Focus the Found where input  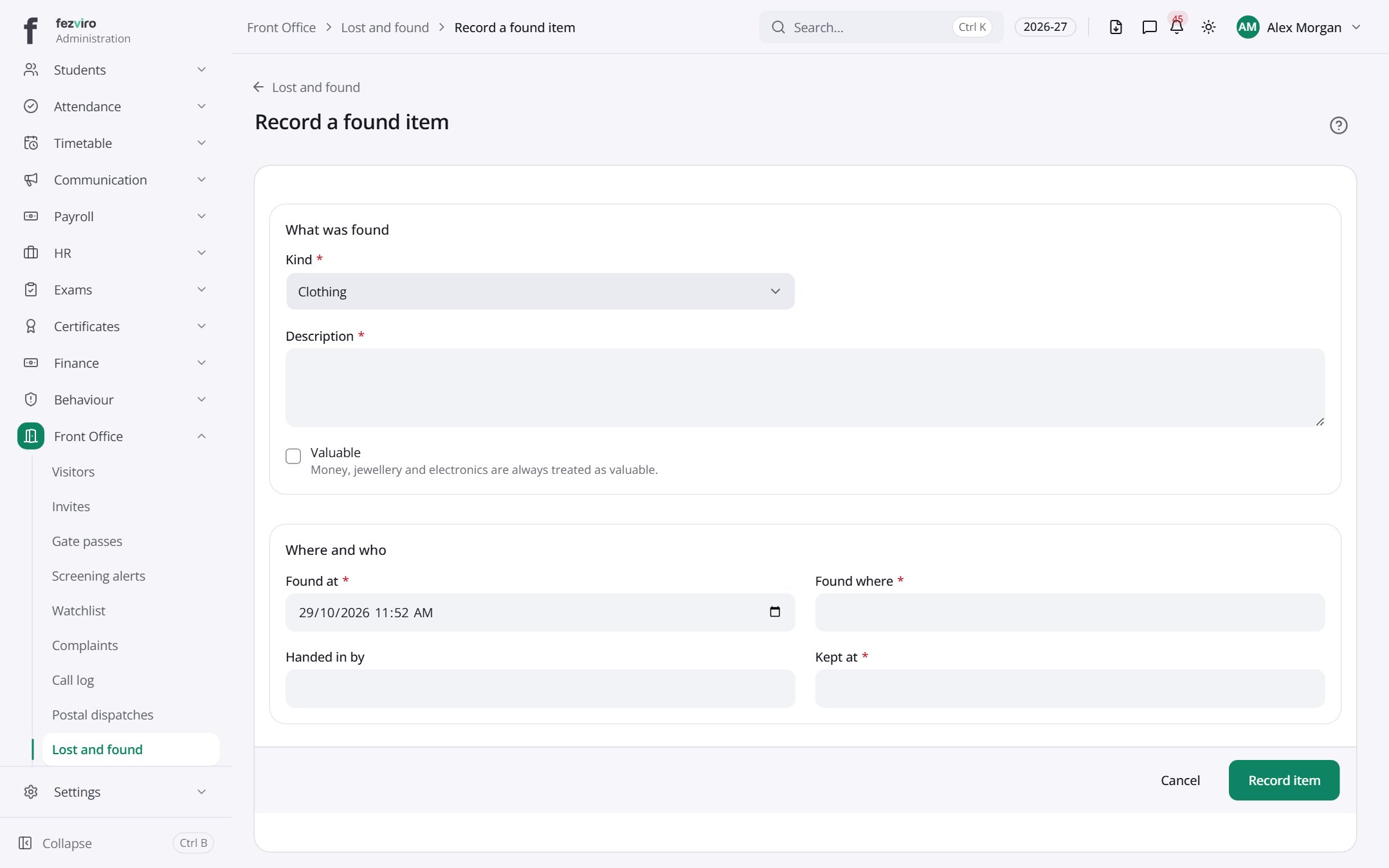tap(1070, 612)
